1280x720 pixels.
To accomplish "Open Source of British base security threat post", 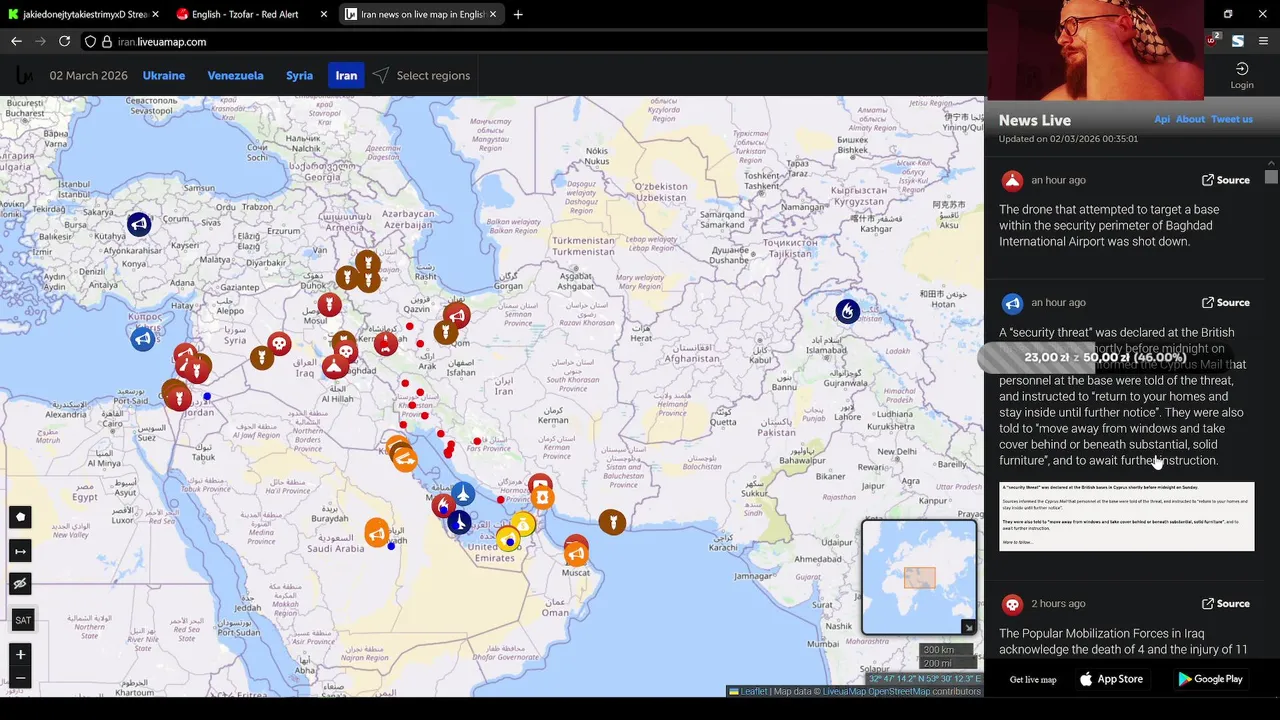I will 1226,303.
